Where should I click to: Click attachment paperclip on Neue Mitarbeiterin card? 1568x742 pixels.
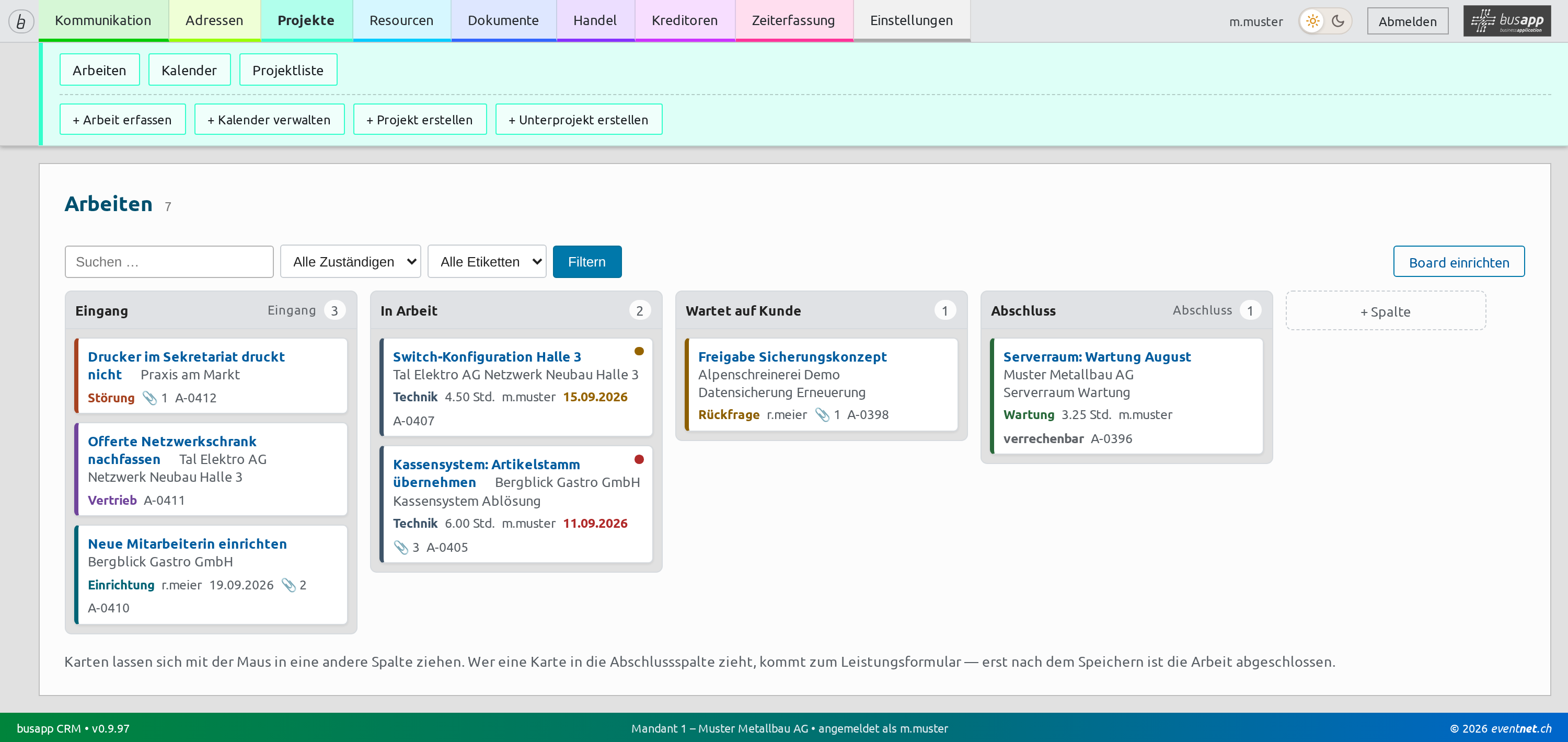point(289,585)
